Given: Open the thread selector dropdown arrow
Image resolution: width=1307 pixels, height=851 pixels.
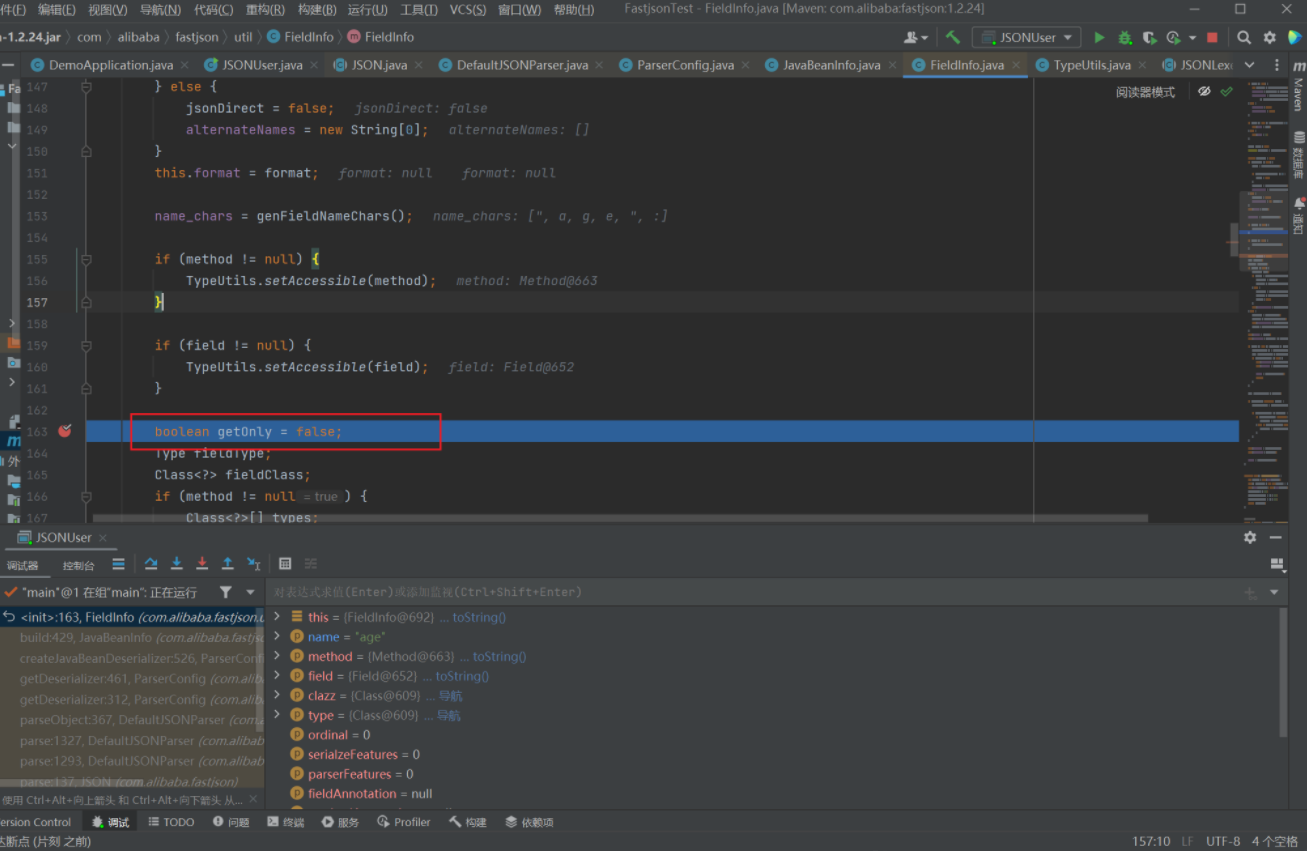Looking at the screenshot, I should point(250,592).
